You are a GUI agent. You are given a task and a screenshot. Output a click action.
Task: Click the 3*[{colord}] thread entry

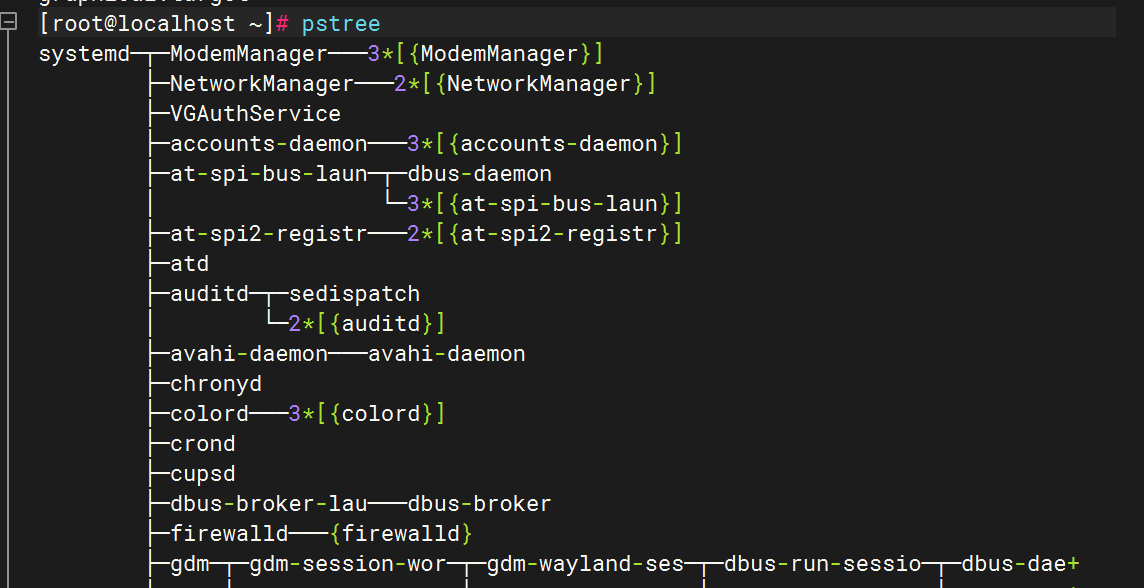[x=366, y=414]
